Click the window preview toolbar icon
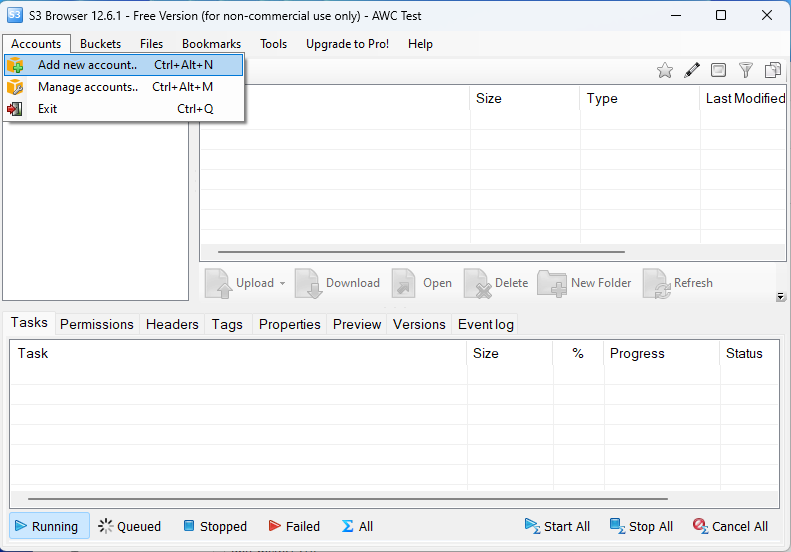This screenshot has width=791, height=552. pos(718,70)
